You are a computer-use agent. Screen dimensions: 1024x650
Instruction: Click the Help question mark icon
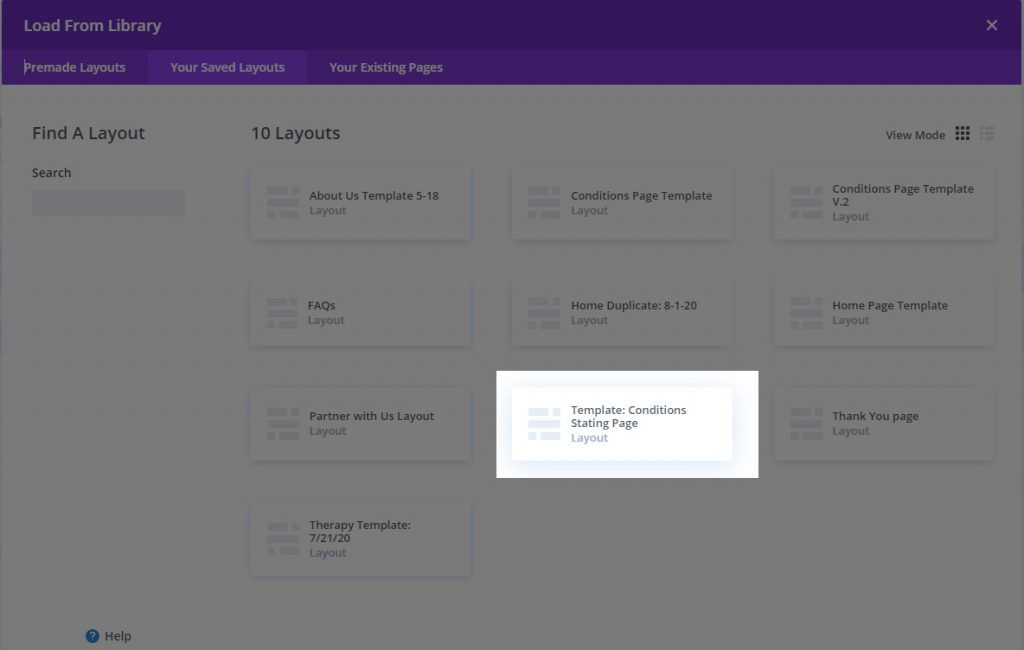click(x=92, y=636)
